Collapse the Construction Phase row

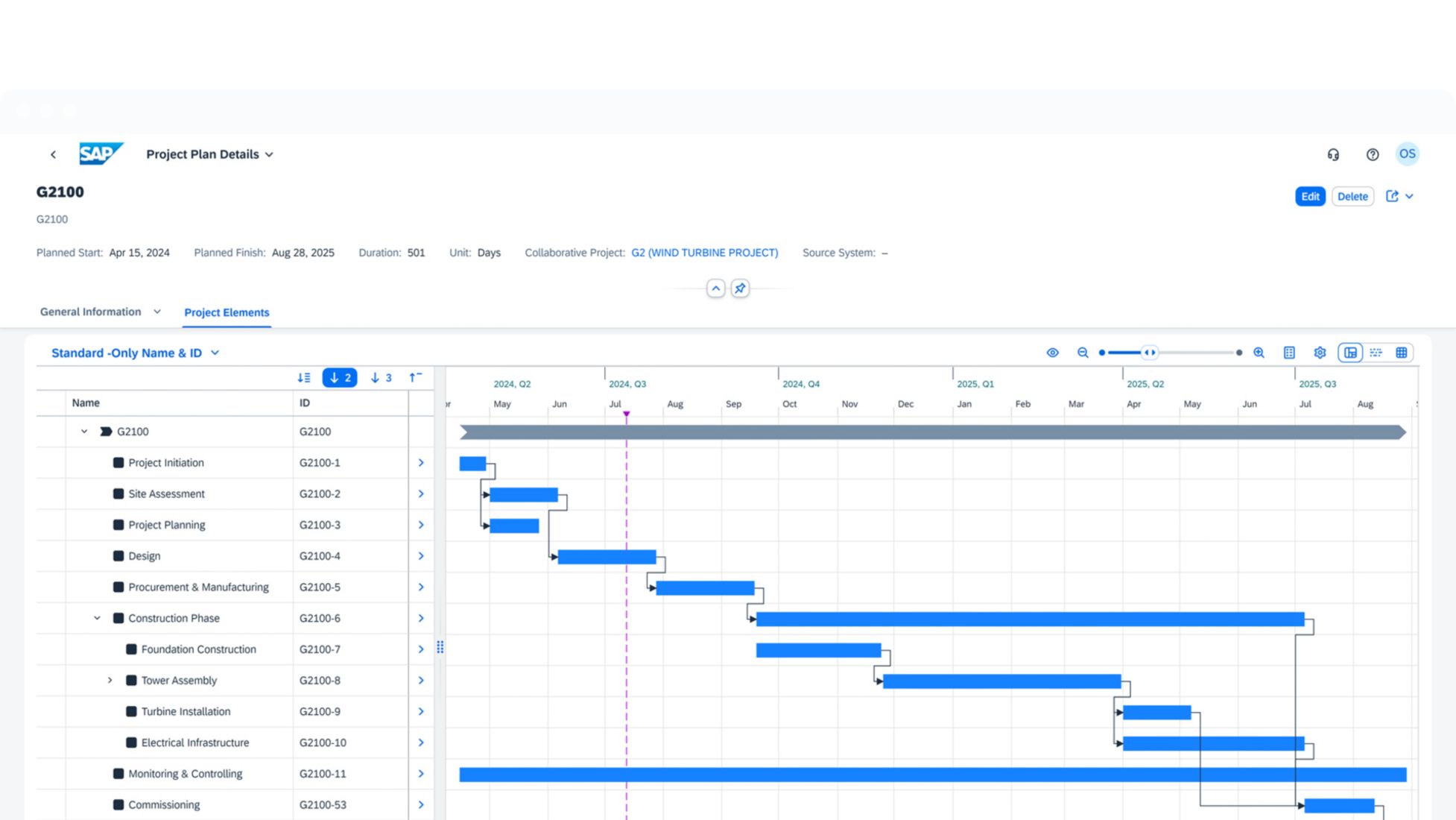pos(97,618)
